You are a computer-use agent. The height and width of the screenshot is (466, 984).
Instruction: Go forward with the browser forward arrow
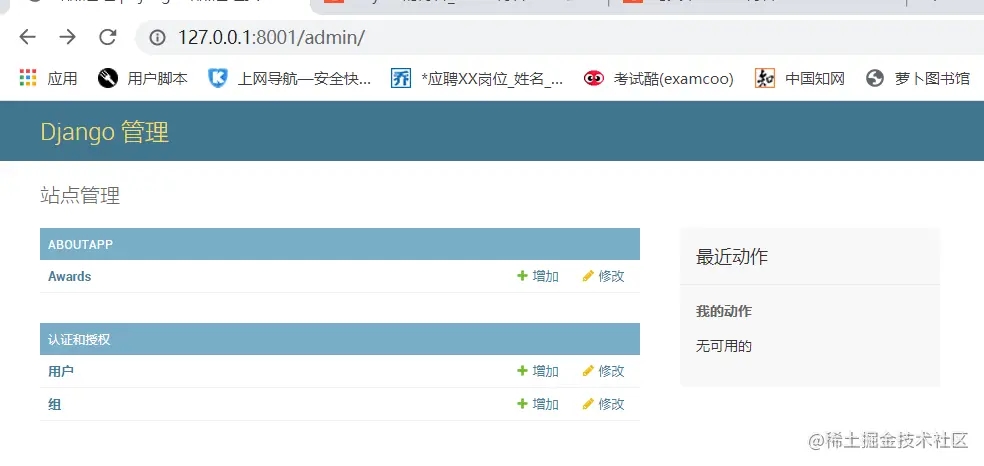[x=68, y=38]
